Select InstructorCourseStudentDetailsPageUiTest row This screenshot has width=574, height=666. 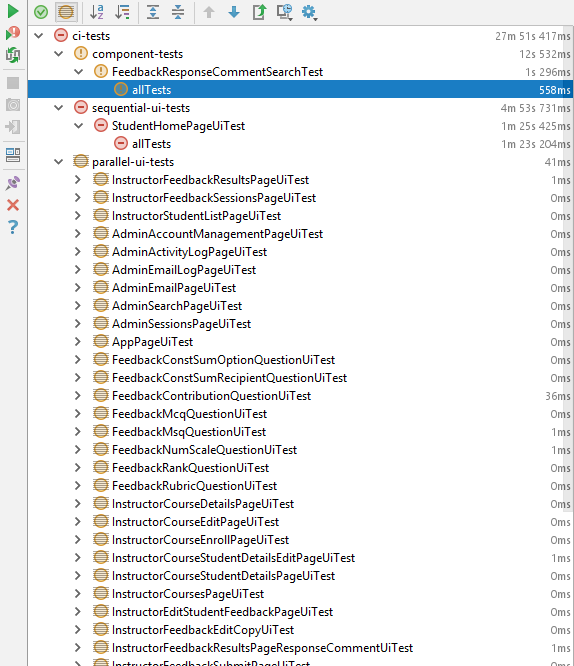(x=300, y=576)
